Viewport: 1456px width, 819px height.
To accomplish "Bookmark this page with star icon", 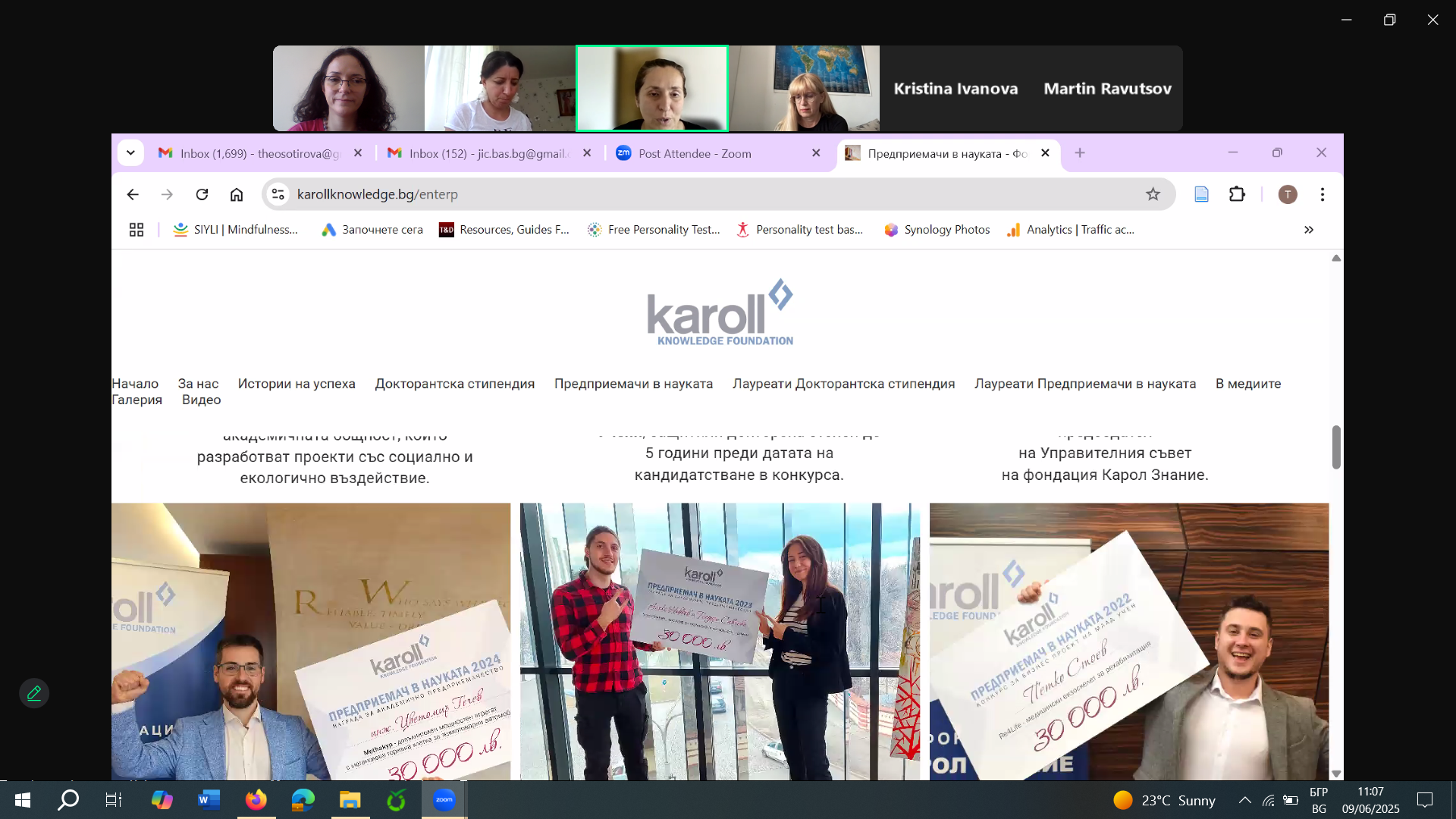I will [x=1153, y=195].
